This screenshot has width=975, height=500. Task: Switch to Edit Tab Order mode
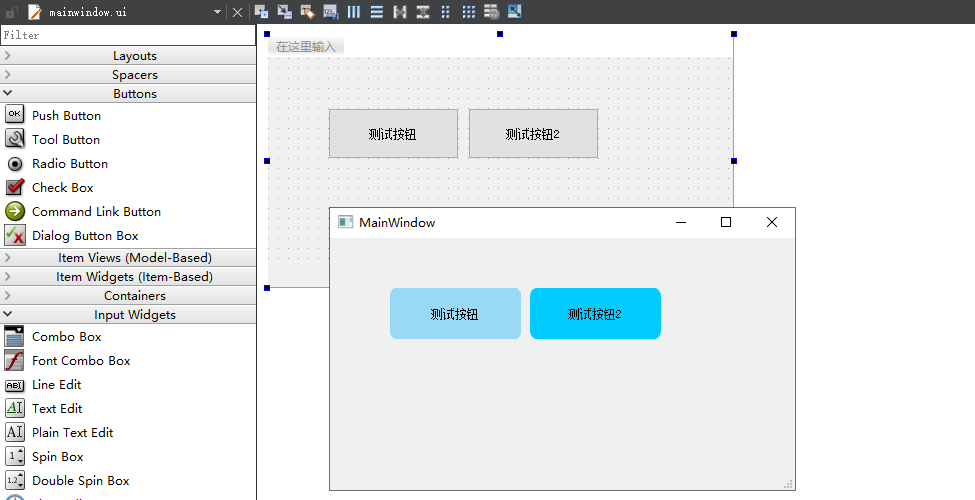pos(330,11)
